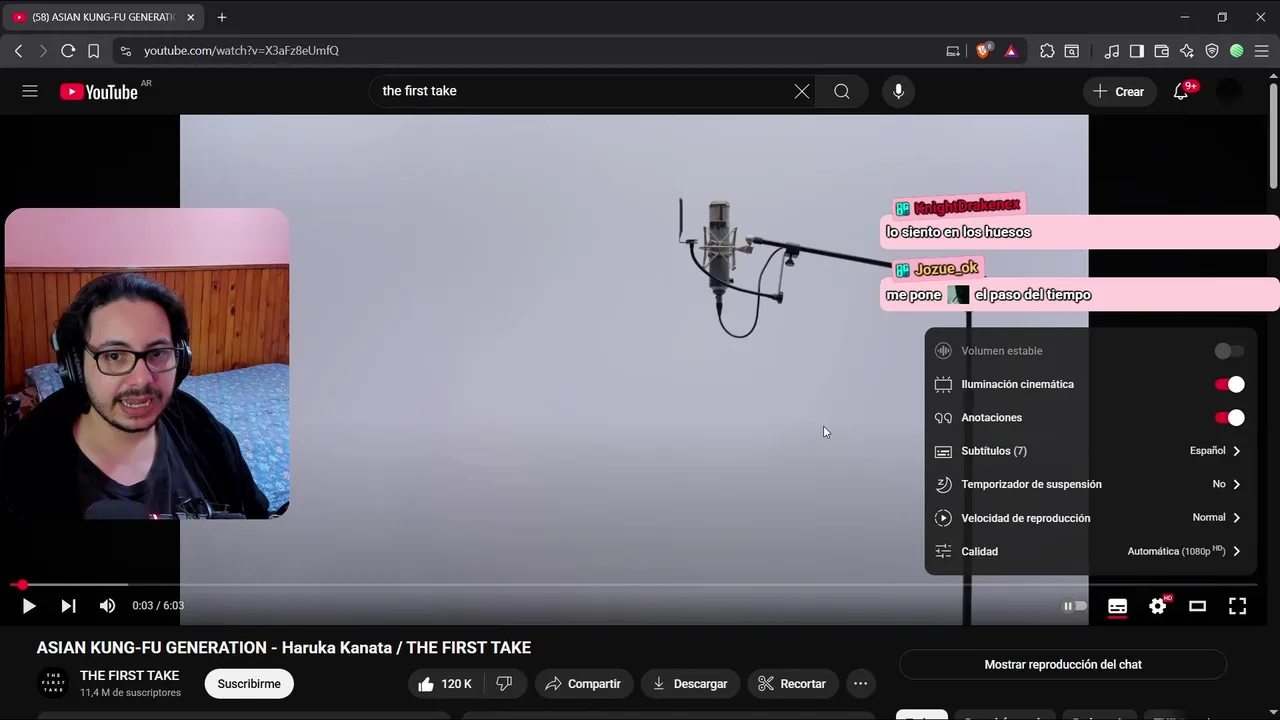Open the Brave Shields lion icon
This screenshot has height=720, width=1280.
pyautogui.click(x=983, y=50)
